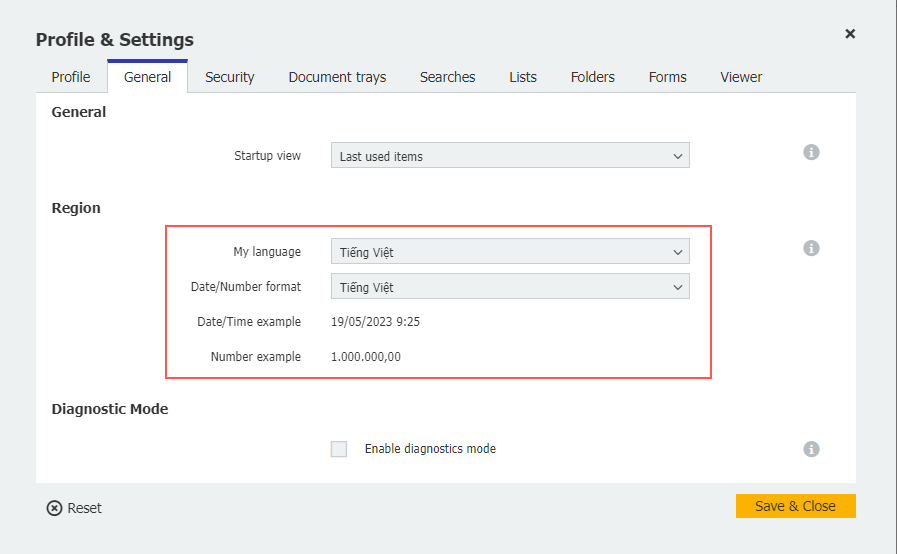Select the Searches tab
The image size is (897, 554).
[x=447, y=77]
